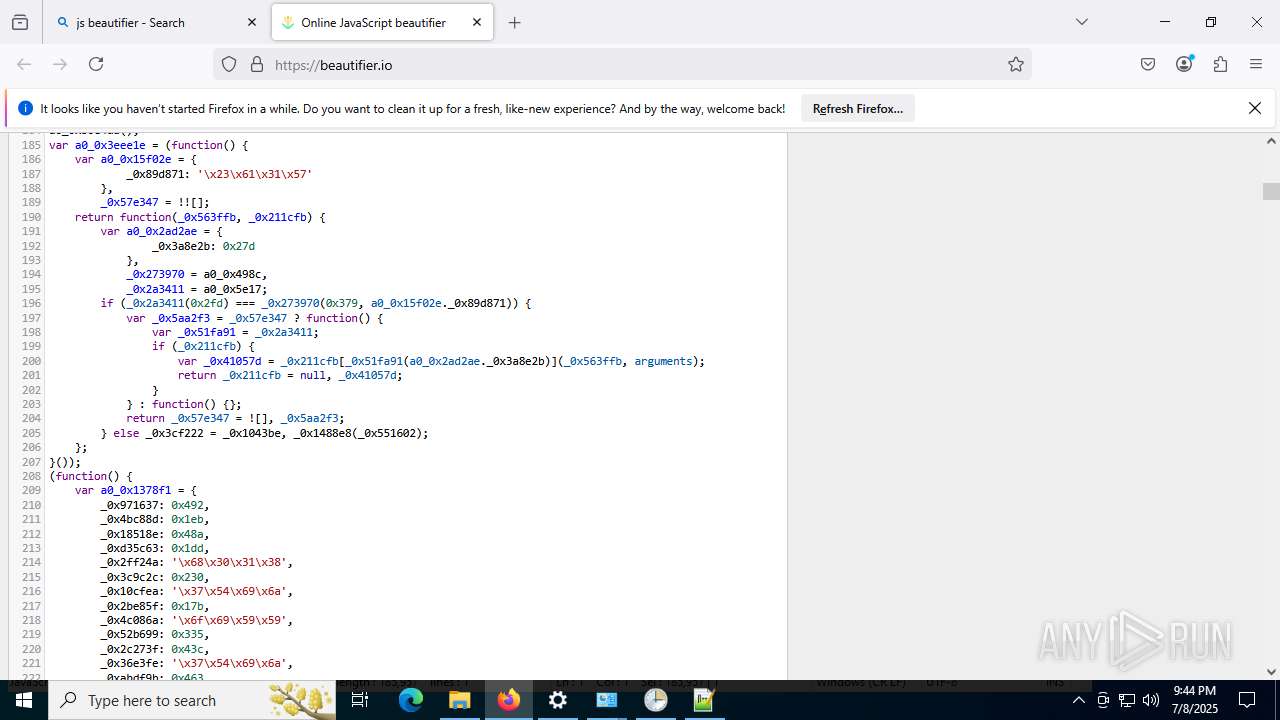The height and width of the screenshot is (720, 1280).
Task: Focus the beautifier.io address bar
Action: tap(620, 64)
